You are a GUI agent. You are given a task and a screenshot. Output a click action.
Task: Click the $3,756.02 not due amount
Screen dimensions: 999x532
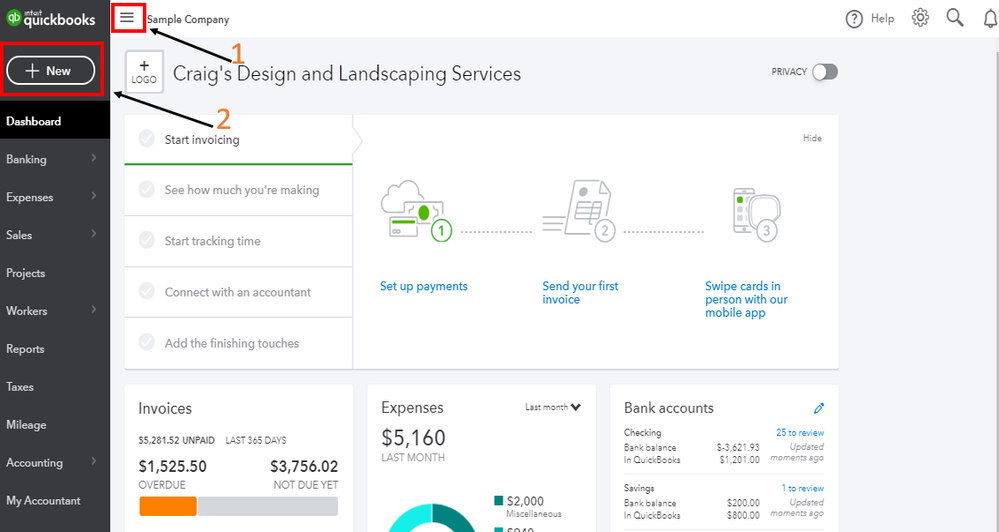(304, 466)
